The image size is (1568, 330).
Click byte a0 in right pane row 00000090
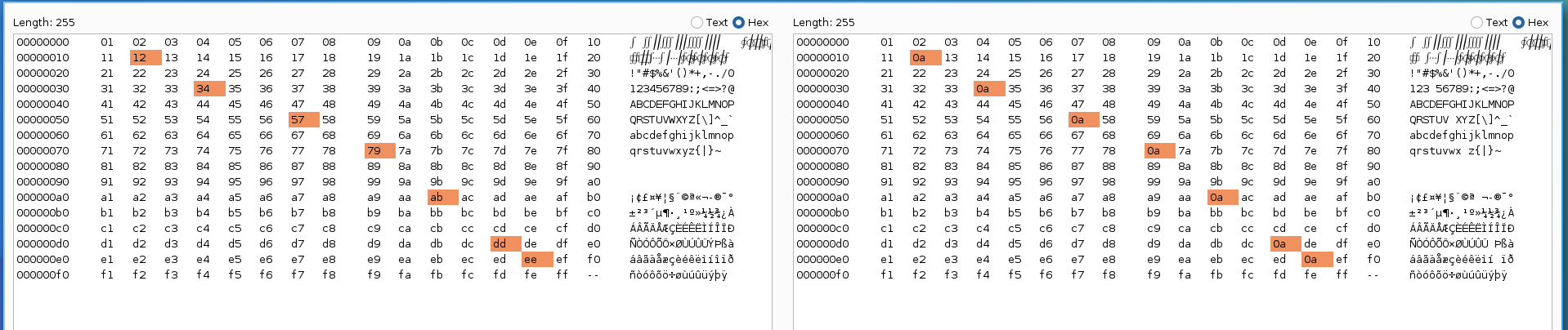pyautogui.click(x=1373, y=182)
